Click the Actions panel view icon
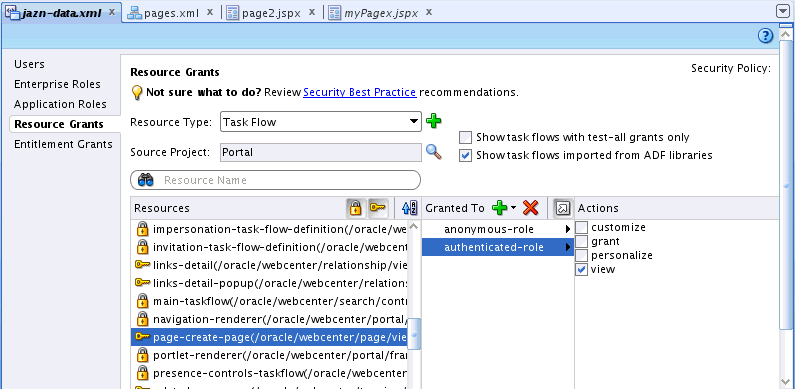795x389 pixels. coord(563,207)
